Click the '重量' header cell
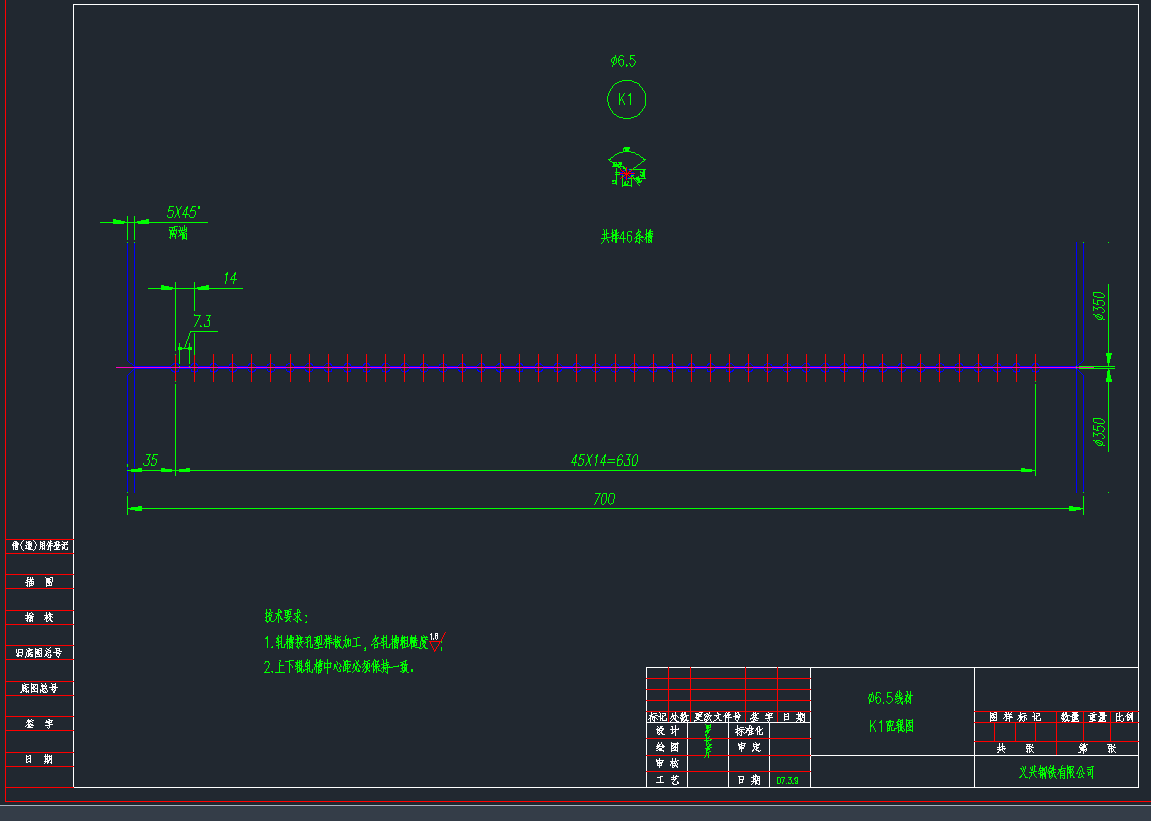The image size is (1151, 821). (x=1097, y=717)
